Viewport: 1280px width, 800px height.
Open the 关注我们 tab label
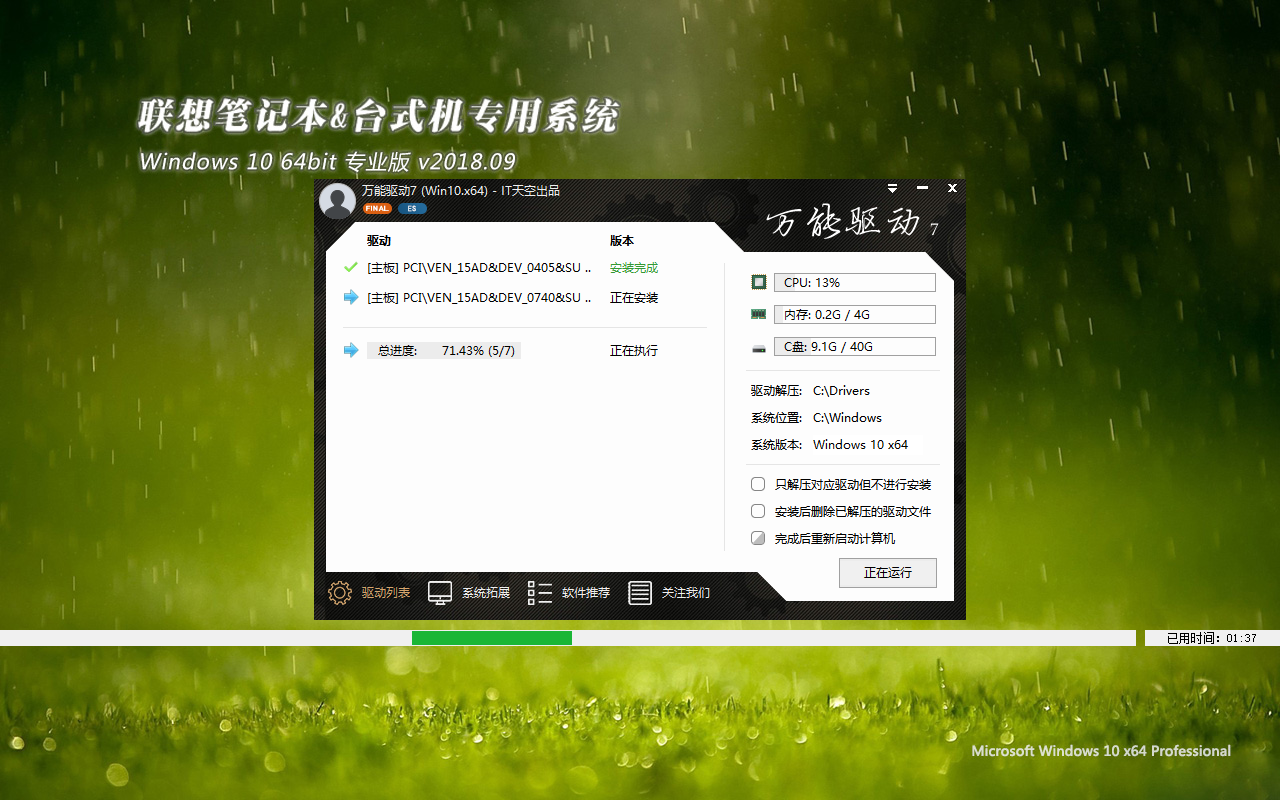pyautogui.click(x=686, y=593)
